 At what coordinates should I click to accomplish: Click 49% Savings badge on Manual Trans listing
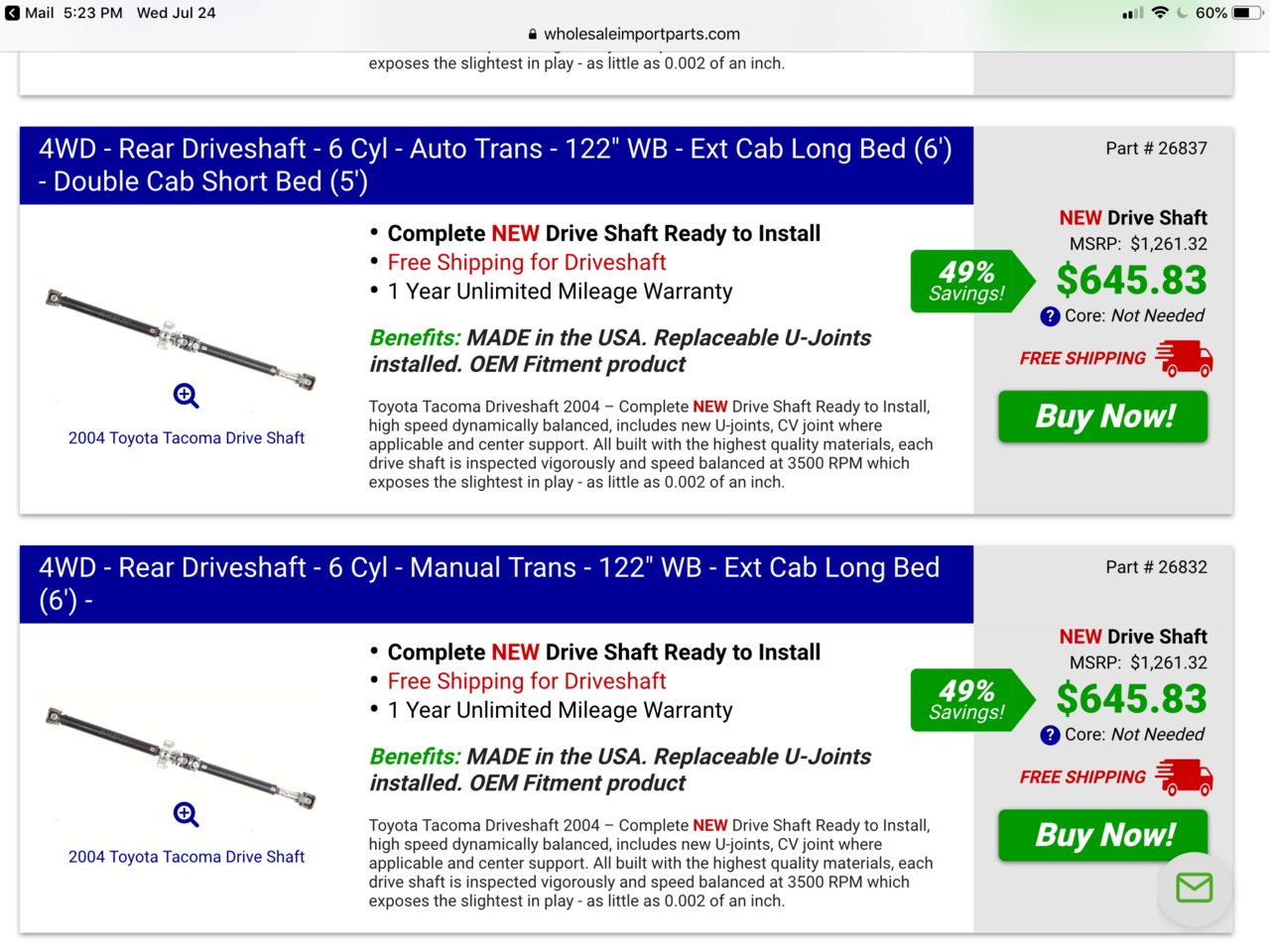point(973,699)
